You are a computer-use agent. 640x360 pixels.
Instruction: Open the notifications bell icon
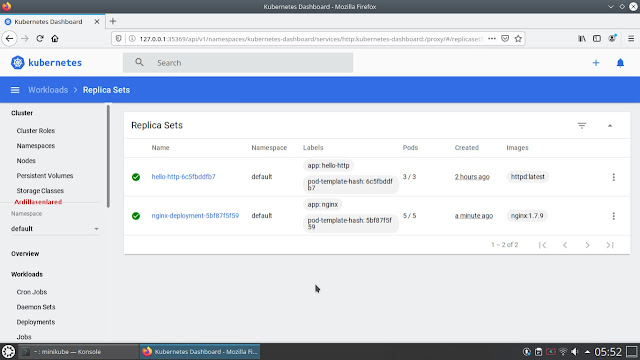[620, 63]
